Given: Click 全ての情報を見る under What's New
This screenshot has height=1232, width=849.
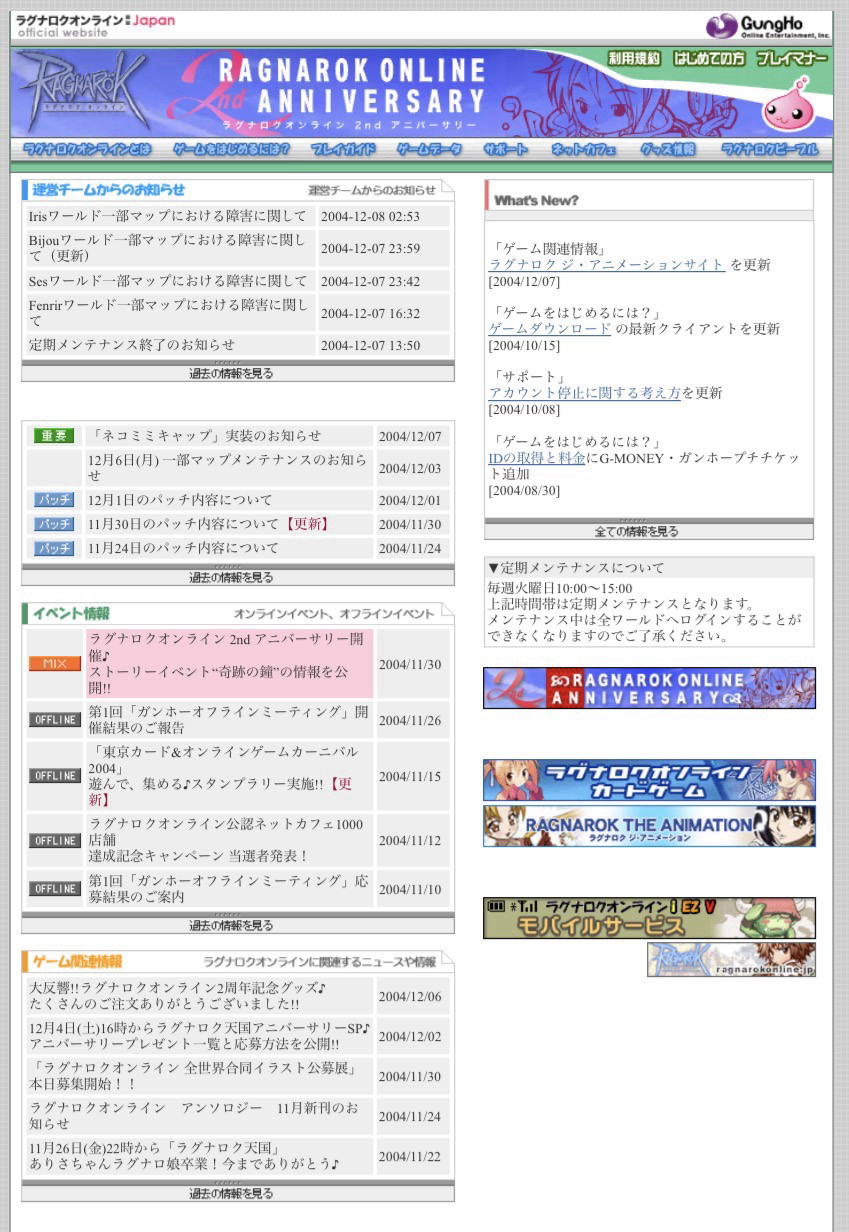Looking at the screenshot, I should 648,531.
